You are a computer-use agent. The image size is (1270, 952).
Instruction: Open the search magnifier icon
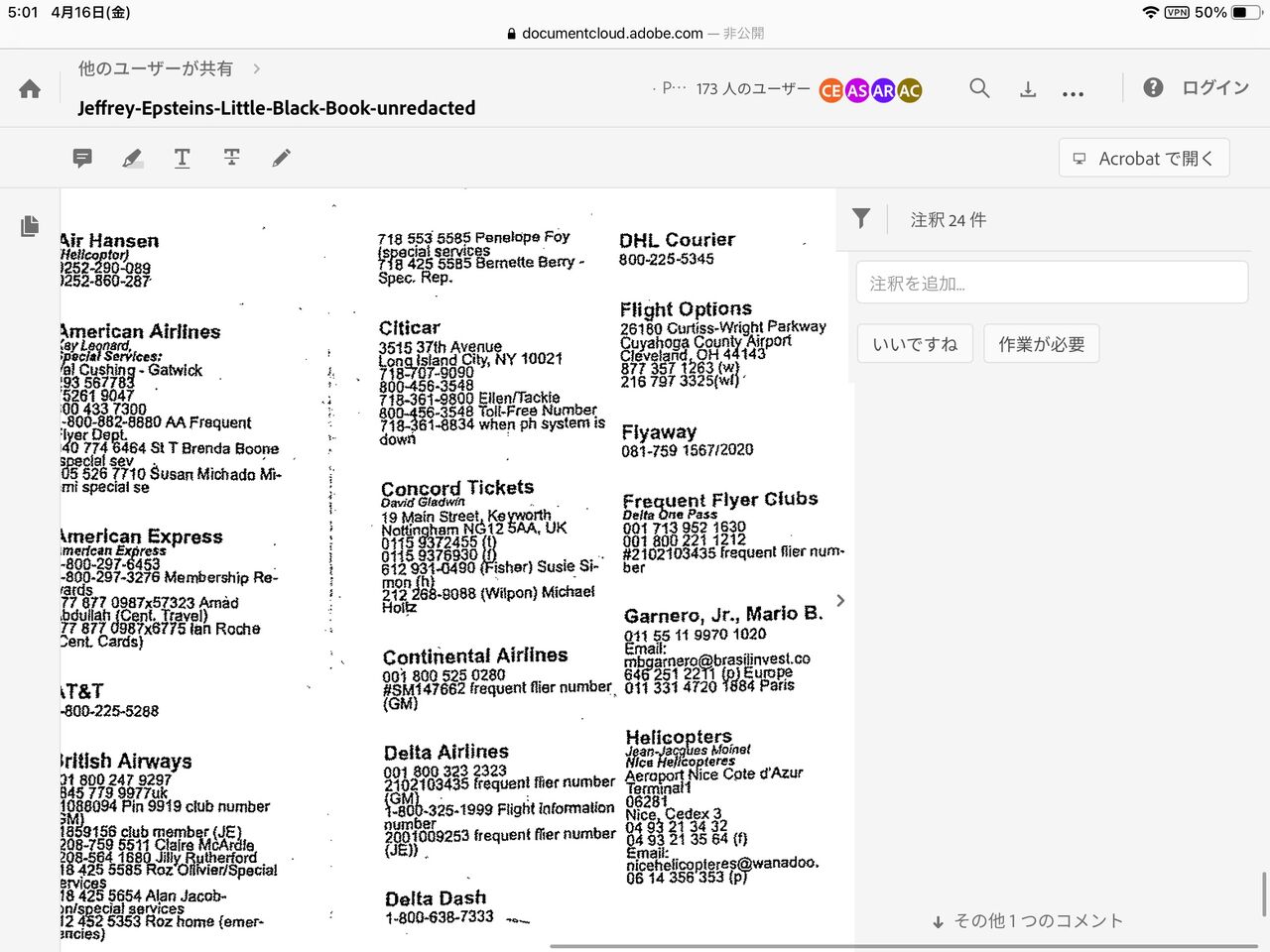979,88
